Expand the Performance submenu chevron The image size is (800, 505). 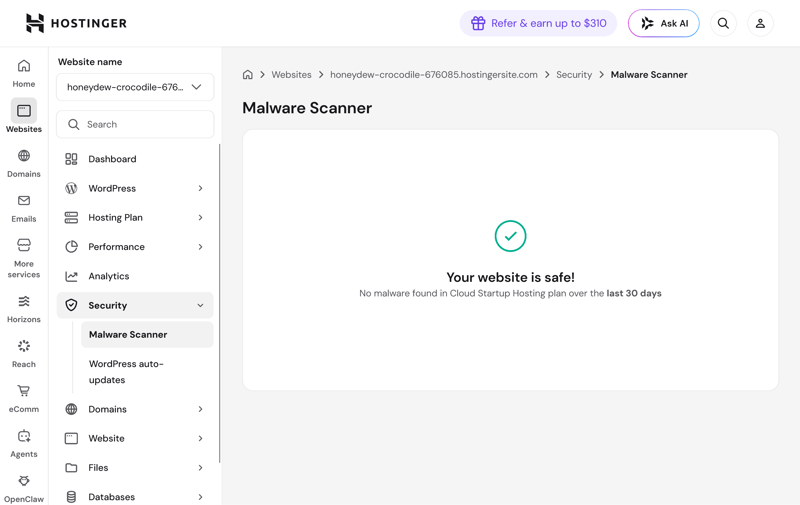pos(201,247)
